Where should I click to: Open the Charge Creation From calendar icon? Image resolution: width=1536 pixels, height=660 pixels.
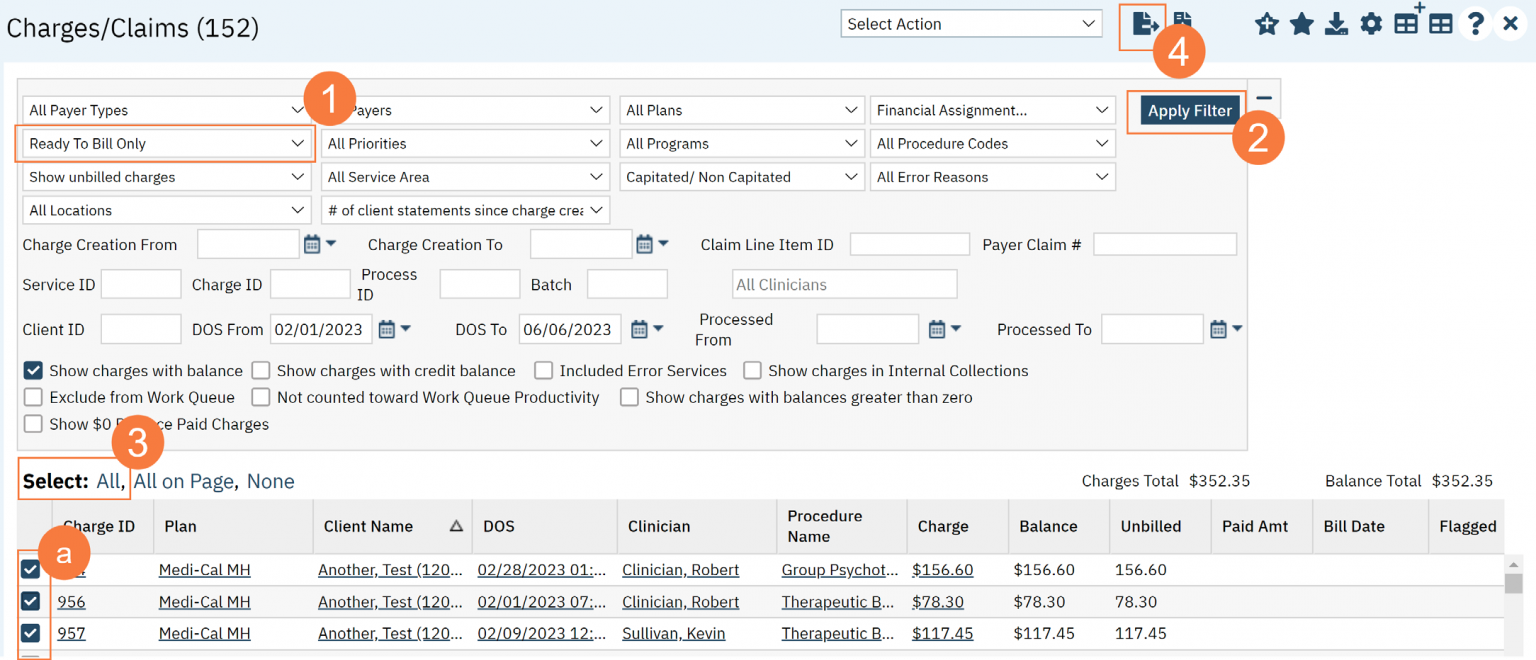(312, 244)
